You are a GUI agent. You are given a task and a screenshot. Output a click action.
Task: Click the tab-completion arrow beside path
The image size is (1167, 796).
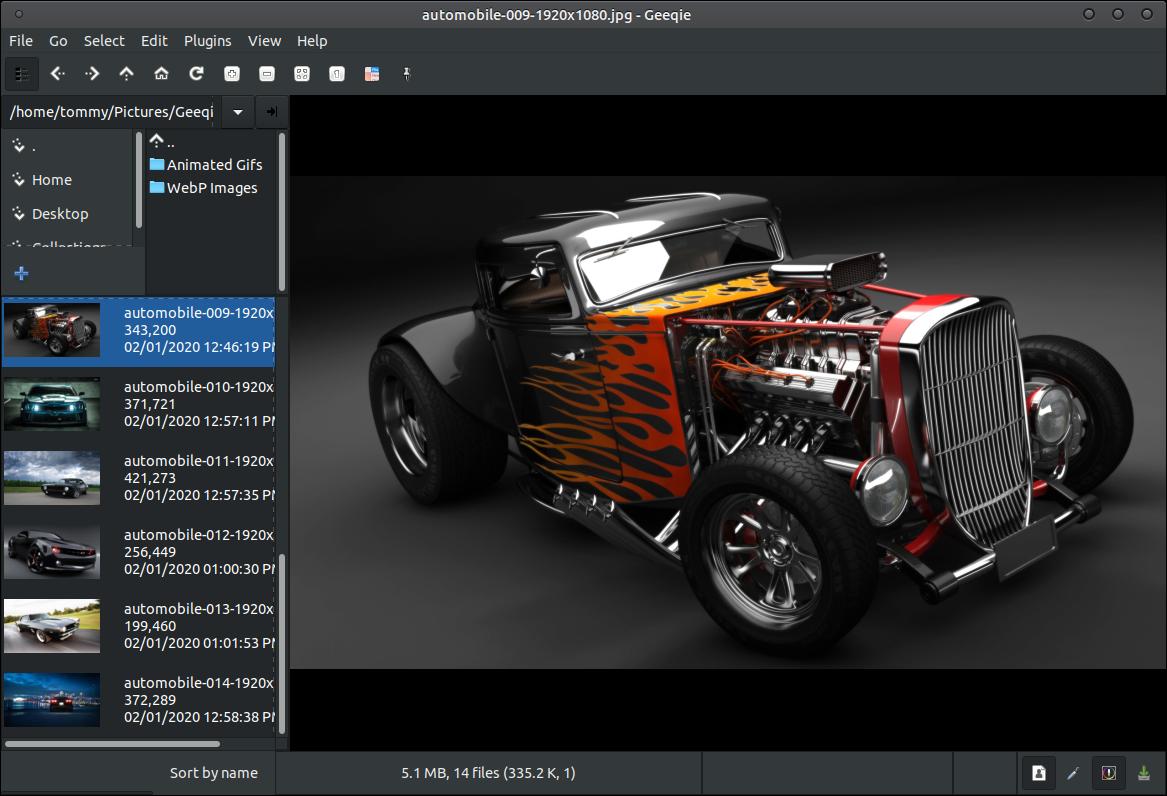click(272, 112)
